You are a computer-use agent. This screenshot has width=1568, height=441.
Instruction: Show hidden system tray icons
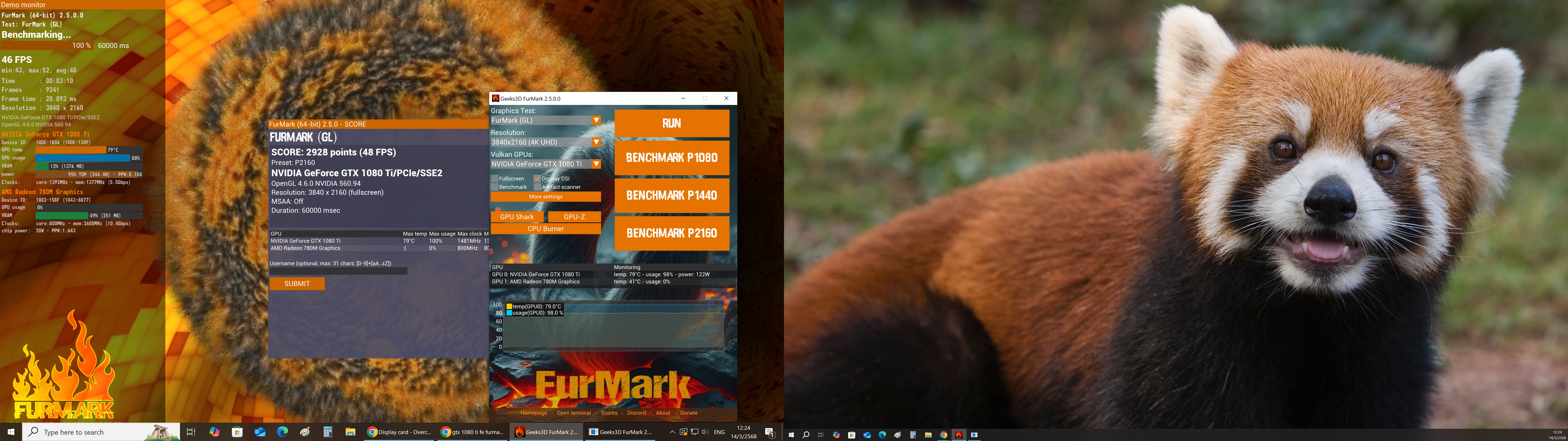pyautogui.click(x=672, y=432)
